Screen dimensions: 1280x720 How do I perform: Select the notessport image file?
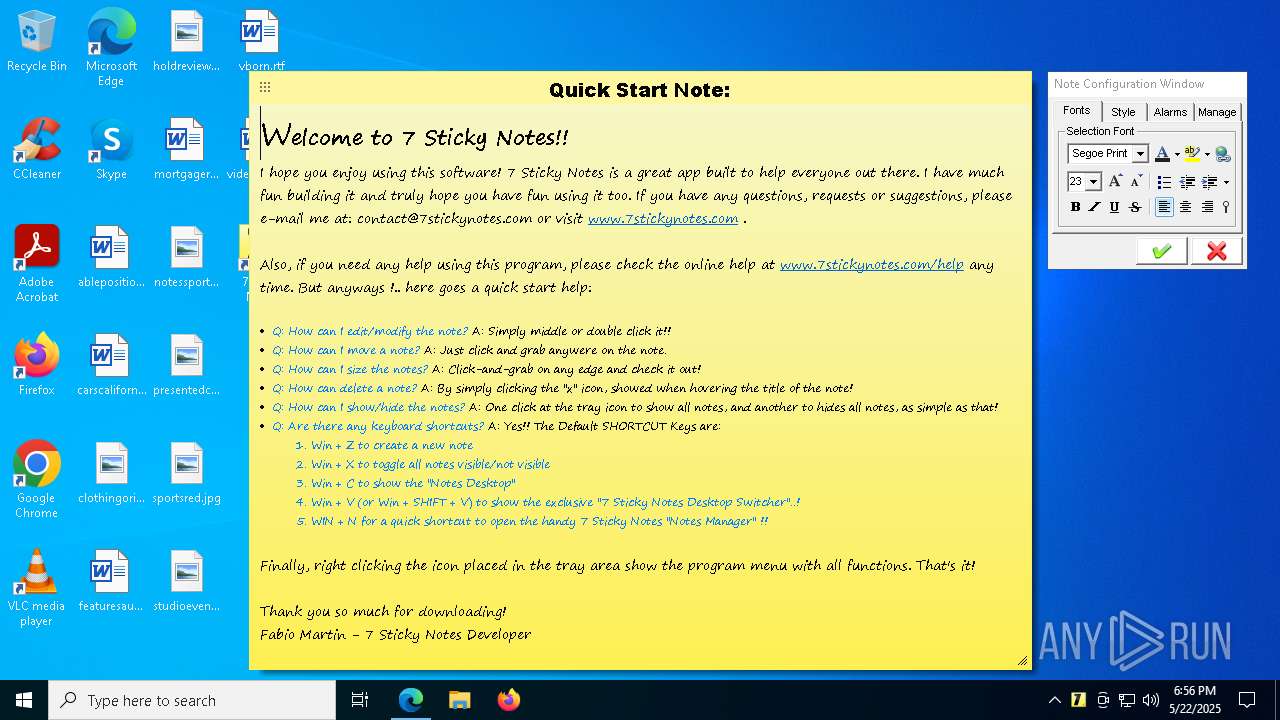186,256
